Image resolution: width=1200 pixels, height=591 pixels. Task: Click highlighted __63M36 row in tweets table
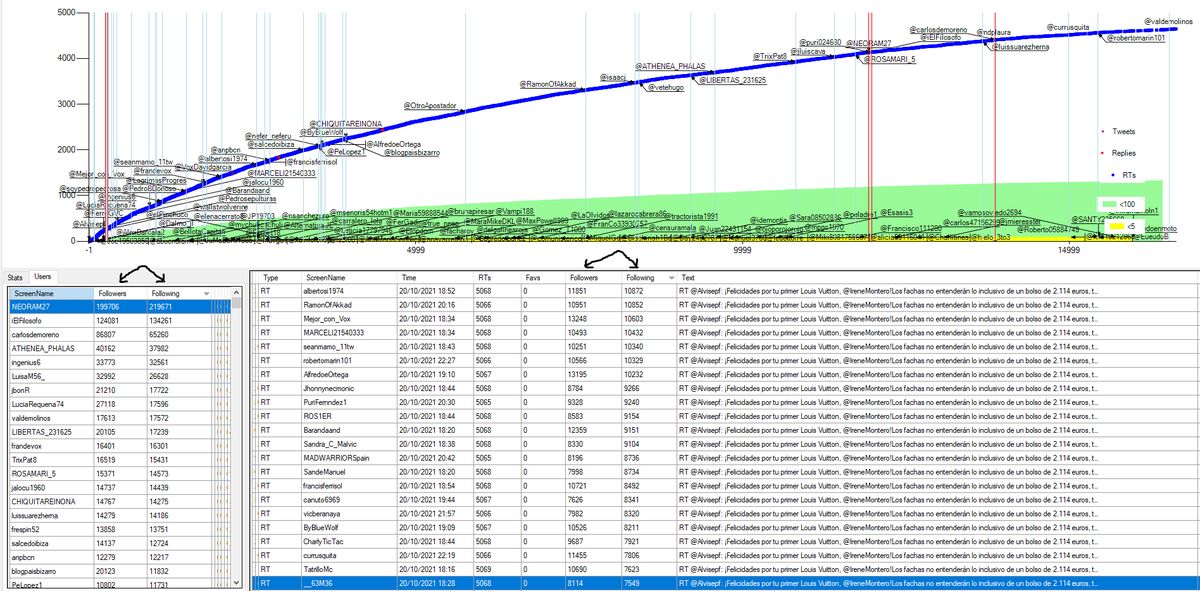click(x=727, y=582)
